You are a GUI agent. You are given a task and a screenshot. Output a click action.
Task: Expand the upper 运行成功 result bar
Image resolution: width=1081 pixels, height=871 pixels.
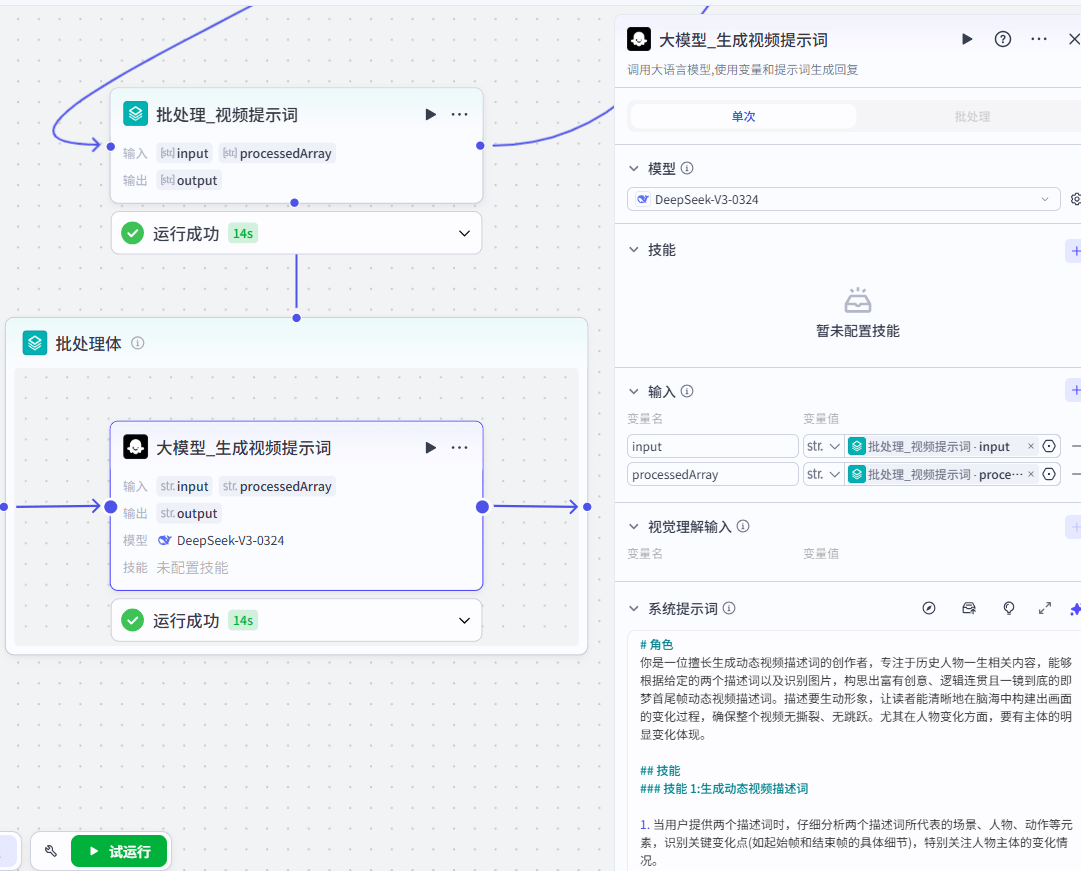click(x=464, y=233)
